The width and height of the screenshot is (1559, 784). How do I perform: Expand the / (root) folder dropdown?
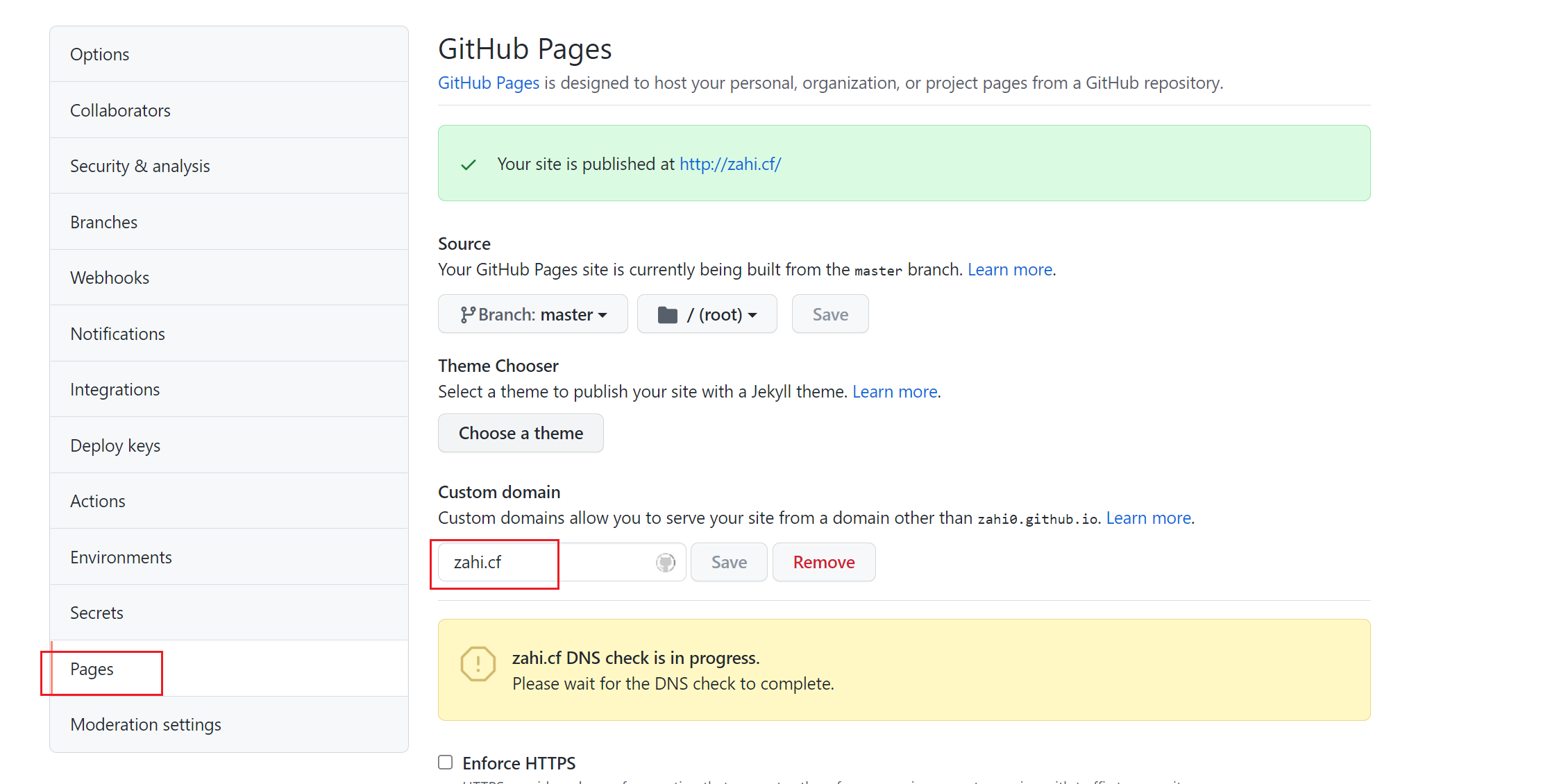(x=707, y=314)
